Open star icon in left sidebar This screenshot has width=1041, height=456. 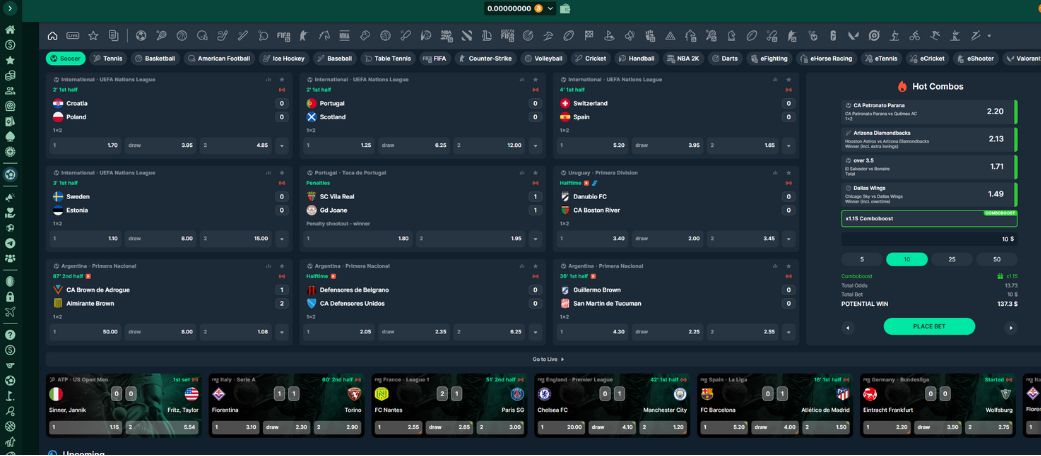point(10,60)
